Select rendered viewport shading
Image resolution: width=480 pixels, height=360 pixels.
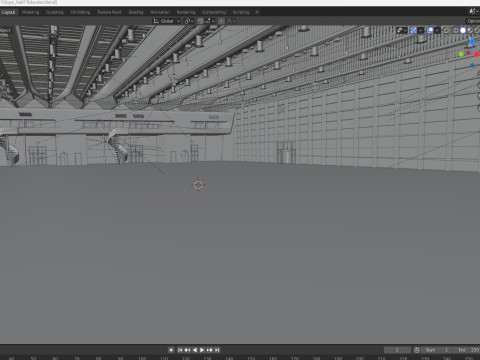(477, 30)
